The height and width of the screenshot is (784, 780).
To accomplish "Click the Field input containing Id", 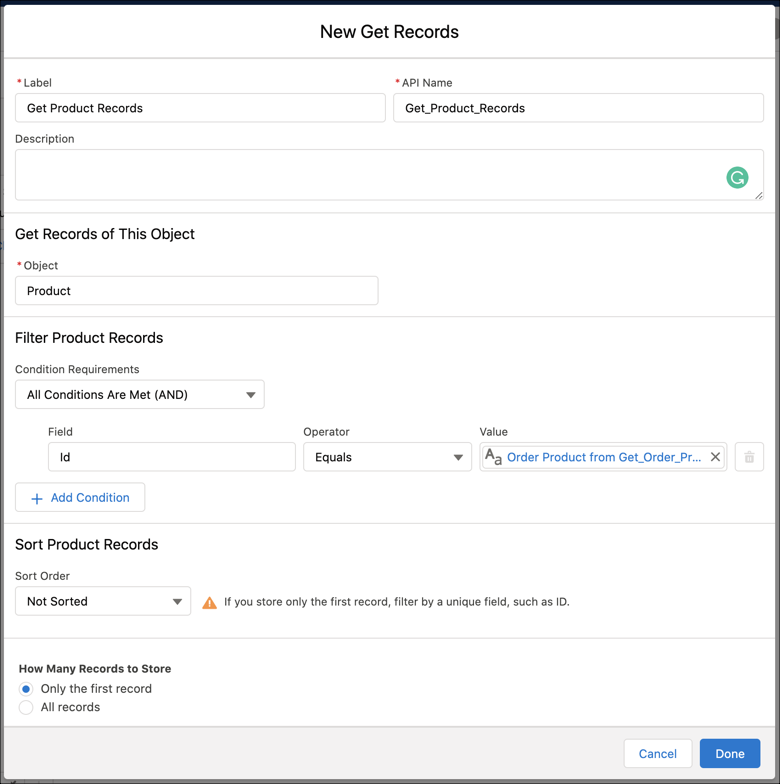I will (172, 456).
